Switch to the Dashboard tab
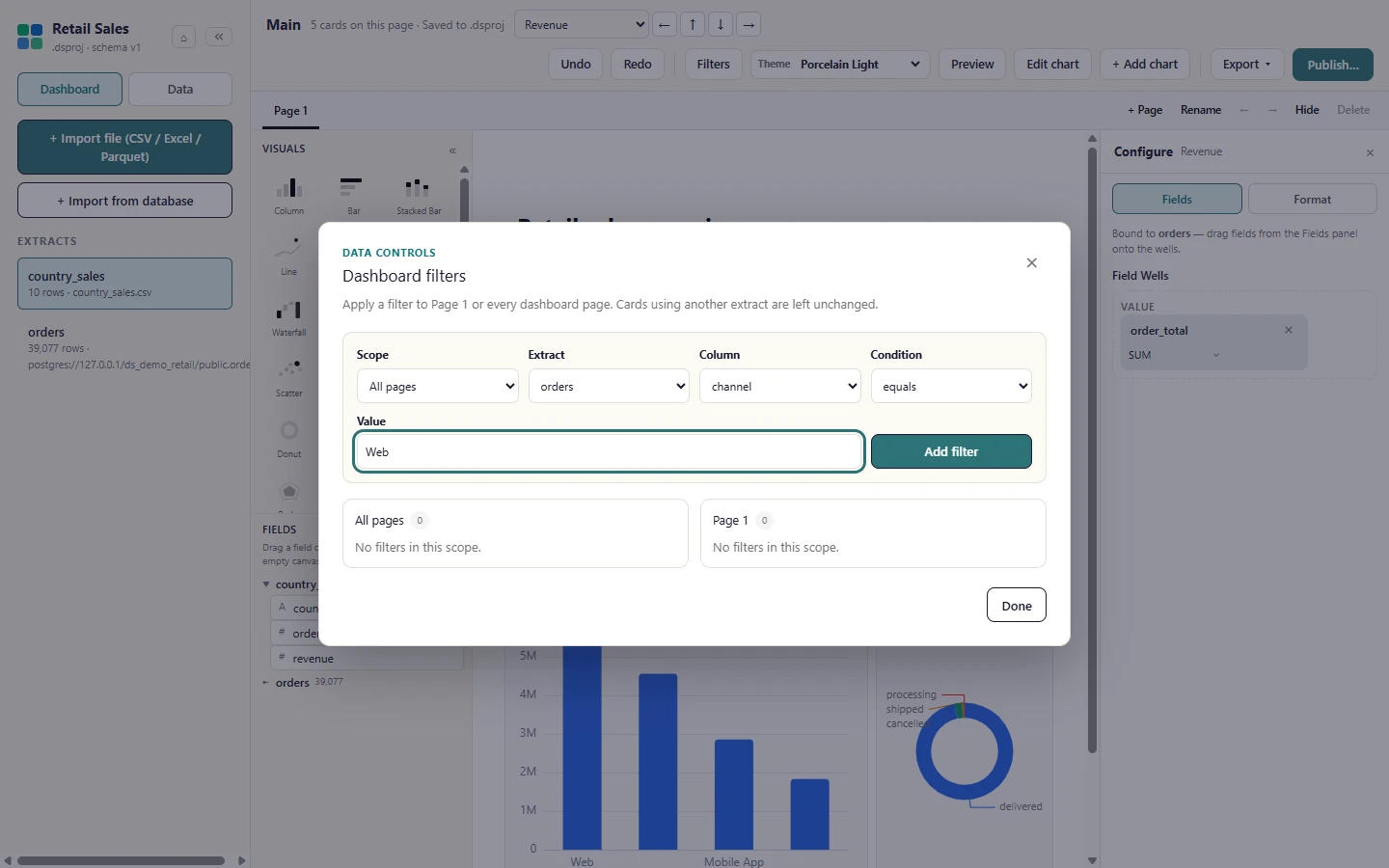This screenshot has width=1389, height=868. (x=69, y=89)
